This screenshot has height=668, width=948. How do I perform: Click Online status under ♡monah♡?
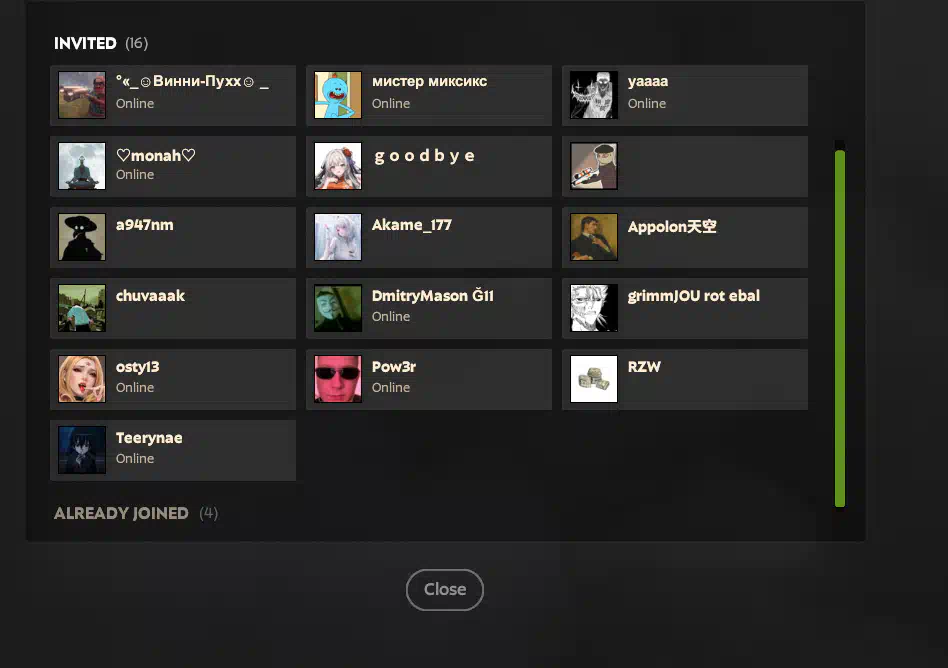click(135, 175)
